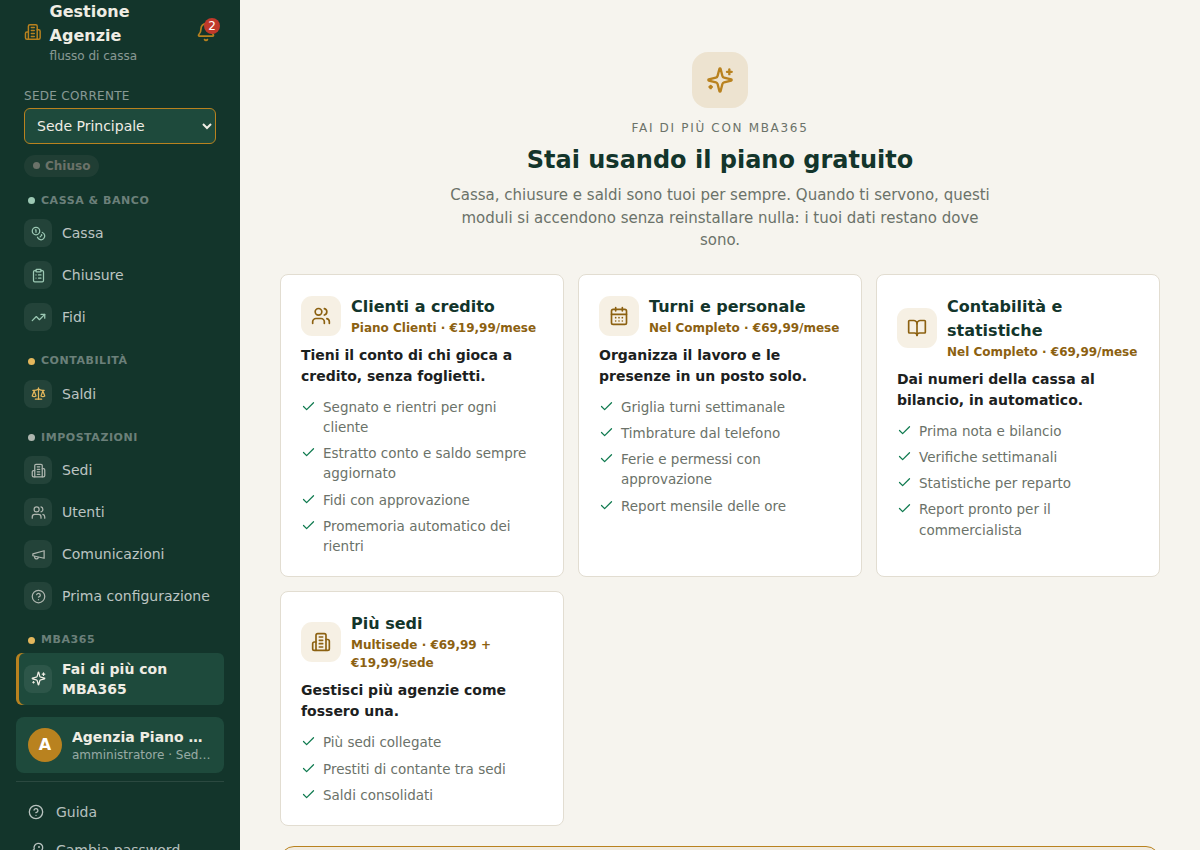Image resolution: width=1200 pixels, height=850 pixels.
Task: Click the Stai usando il piano gratuito heading
Action: [x=720, y=160]
